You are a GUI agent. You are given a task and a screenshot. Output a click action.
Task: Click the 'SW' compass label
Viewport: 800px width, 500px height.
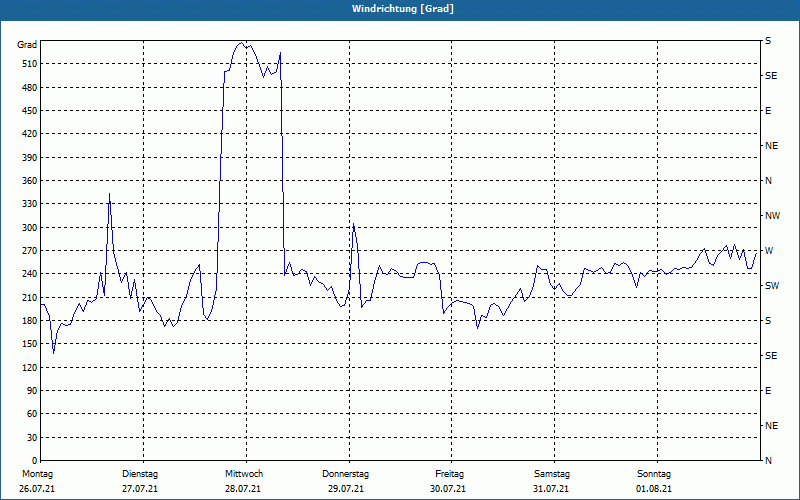pyautogui.click(x=772, y=286)
